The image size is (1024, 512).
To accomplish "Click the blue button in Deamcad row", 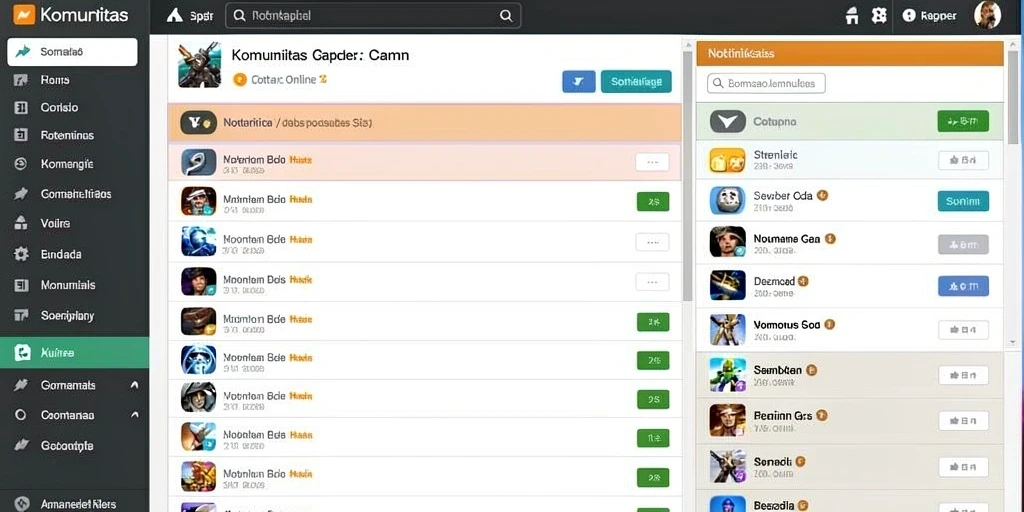I will click(x=963, y=285).
